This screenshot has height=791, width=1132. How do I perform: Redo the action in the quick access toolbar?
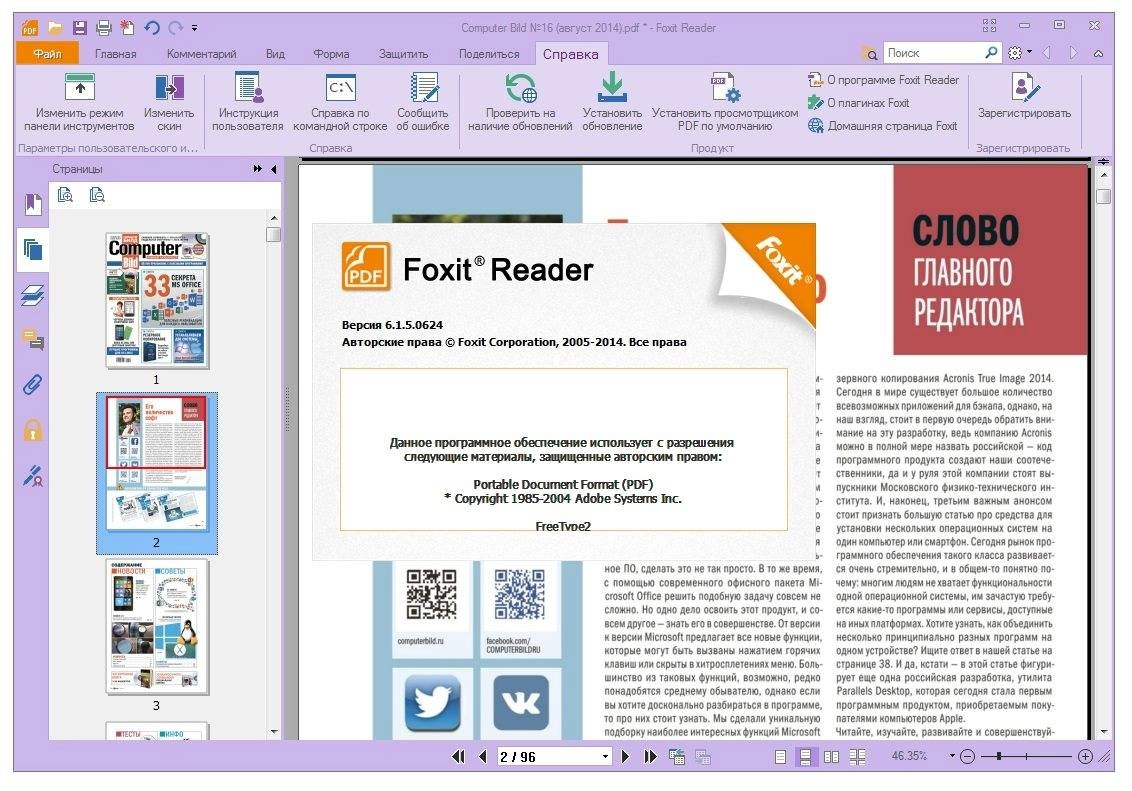click(175, 28)
